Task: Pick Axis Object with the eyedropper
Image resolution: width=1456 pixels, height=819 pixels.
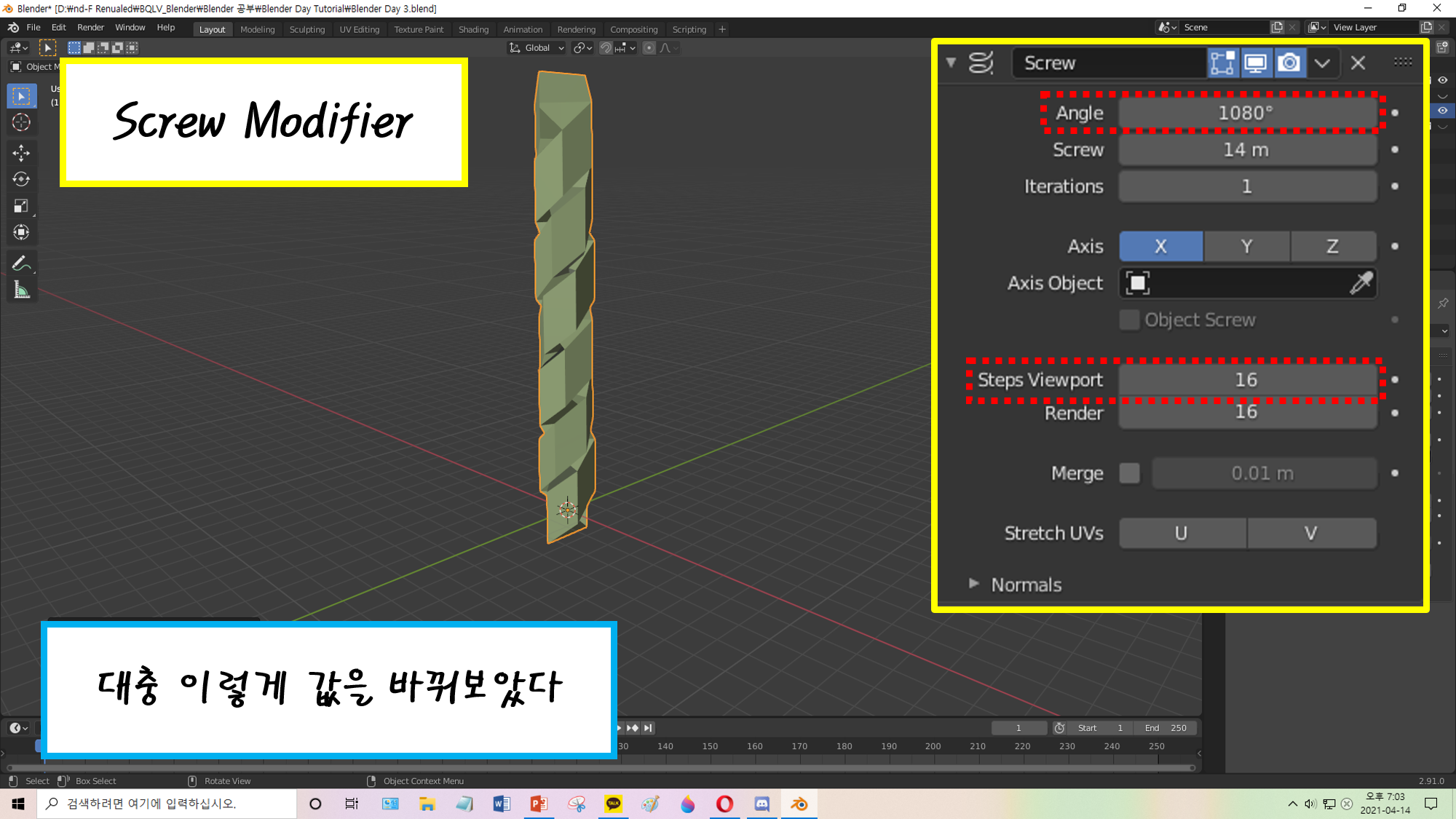Action: pyautogui.click(x=1361, y=283)
